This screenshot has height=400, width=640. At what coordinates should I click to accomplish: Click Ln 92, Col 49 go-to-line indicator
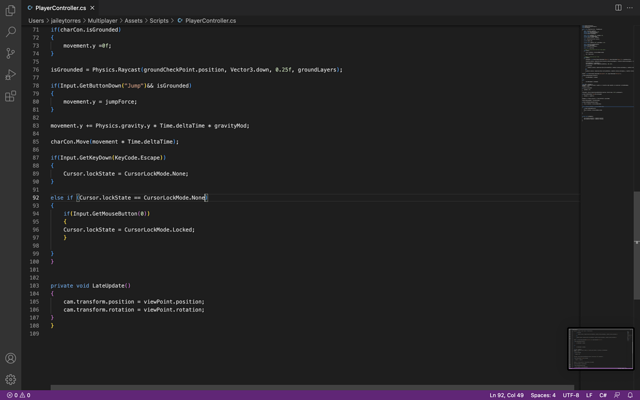(506, 395)
